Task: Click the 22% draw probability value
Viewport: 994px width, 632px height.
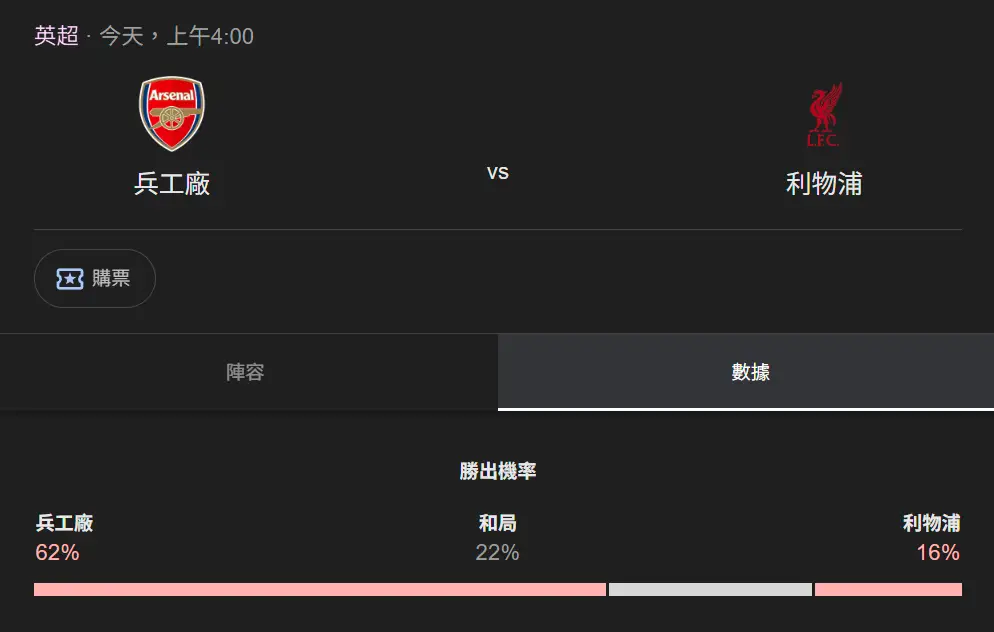Action: coord(498,552)
